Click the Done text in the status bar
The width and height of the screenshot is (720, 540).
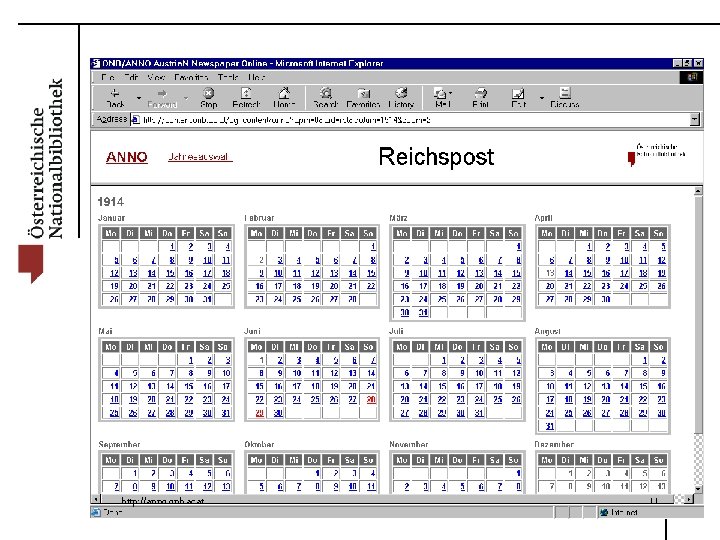(x=113, y=512)
